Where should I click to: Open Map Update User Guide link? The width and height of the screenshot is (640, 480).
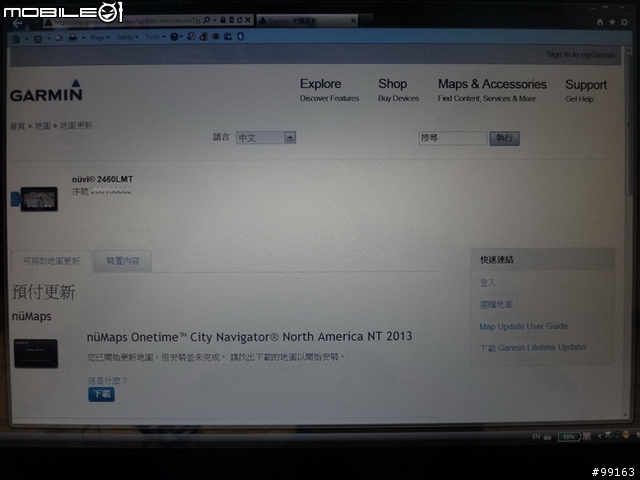[x=523, y=326]
